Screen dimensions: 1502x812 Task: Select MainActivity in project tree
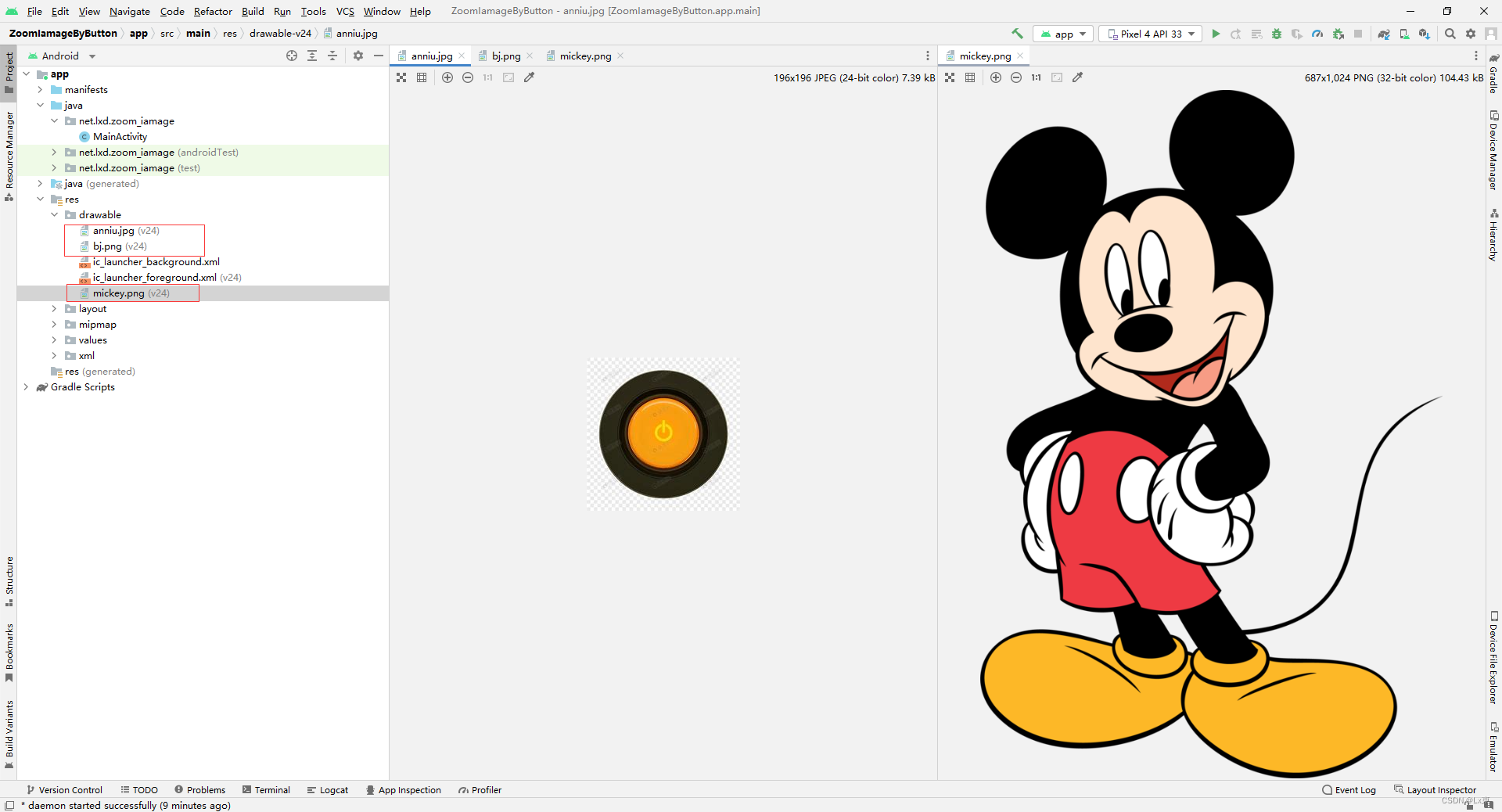click(x=120, y=137)
